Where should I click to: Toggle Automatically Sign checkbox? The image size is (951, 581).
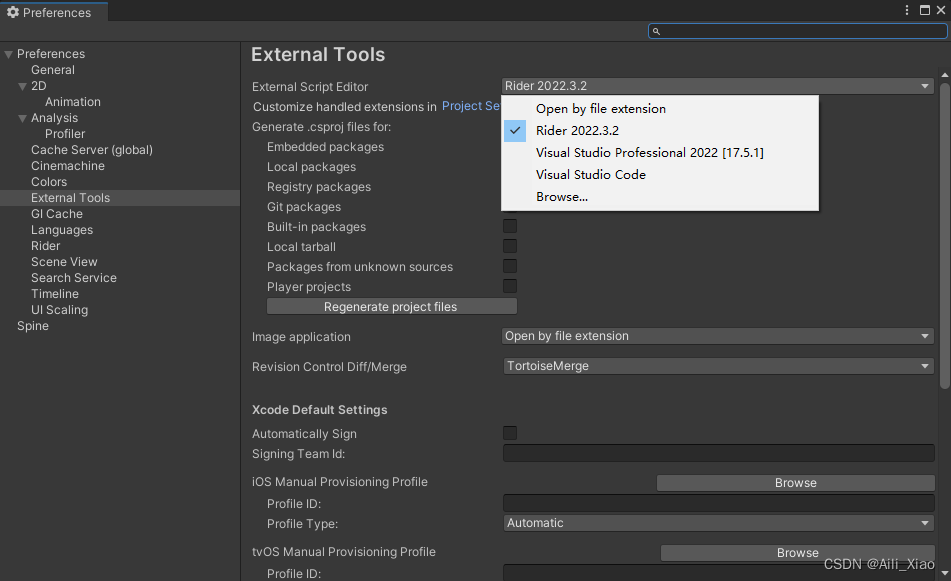[510, 433]
